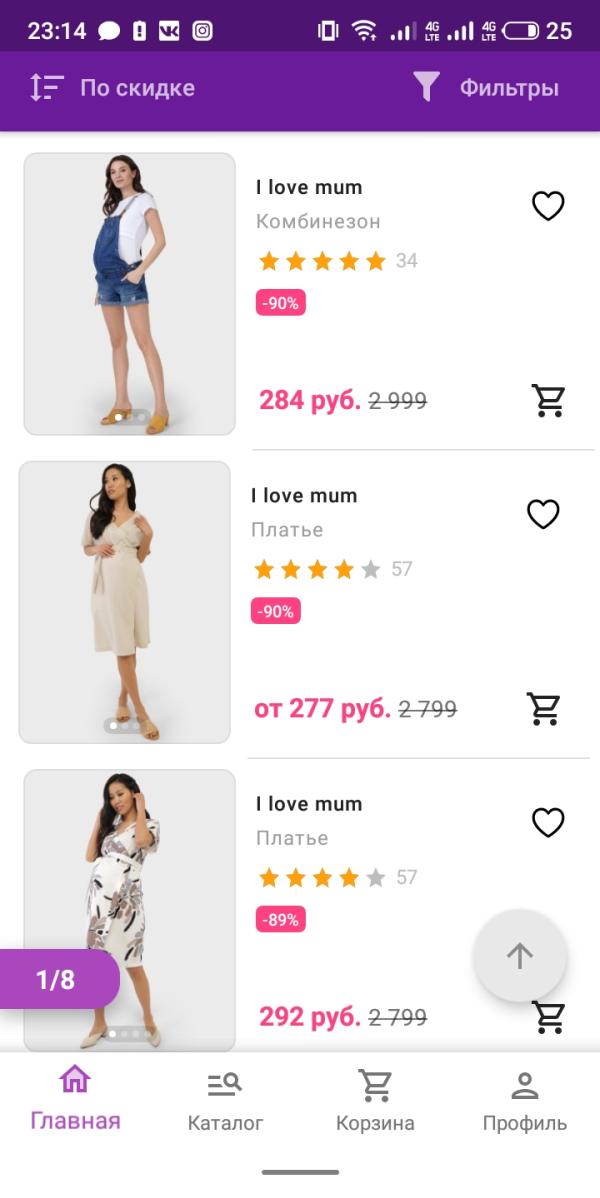This screenshot has width=600, height=1198.
Task: Expand the По скидке sorting options
Action: pyautogui.click(x=137, y=88)
